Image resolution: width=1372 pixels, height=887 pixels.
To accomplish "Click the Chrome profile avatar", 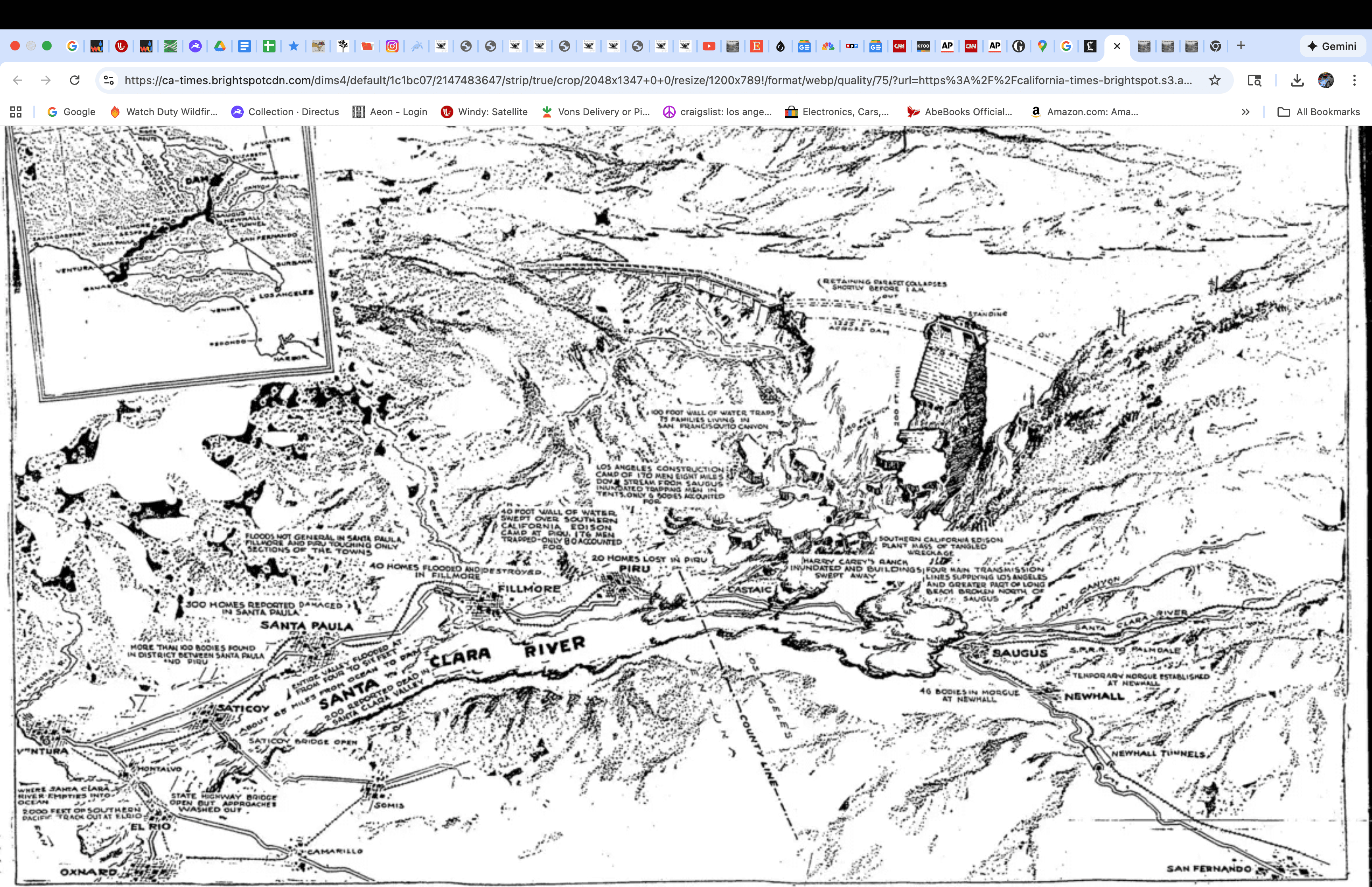I will [1326, 80].
